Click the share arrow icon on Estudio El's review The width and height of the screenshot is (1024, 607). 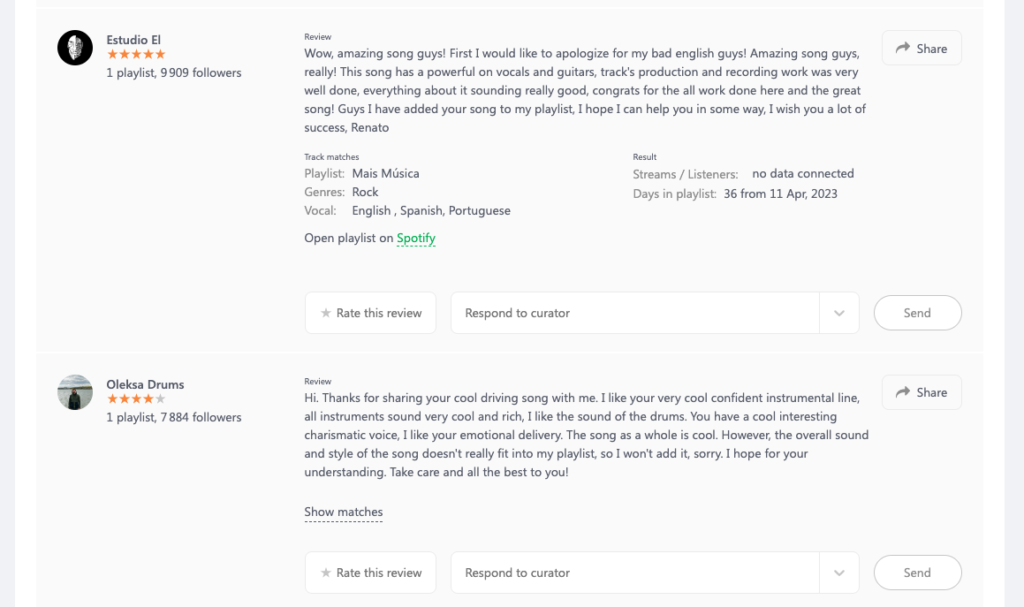(903, 48)
